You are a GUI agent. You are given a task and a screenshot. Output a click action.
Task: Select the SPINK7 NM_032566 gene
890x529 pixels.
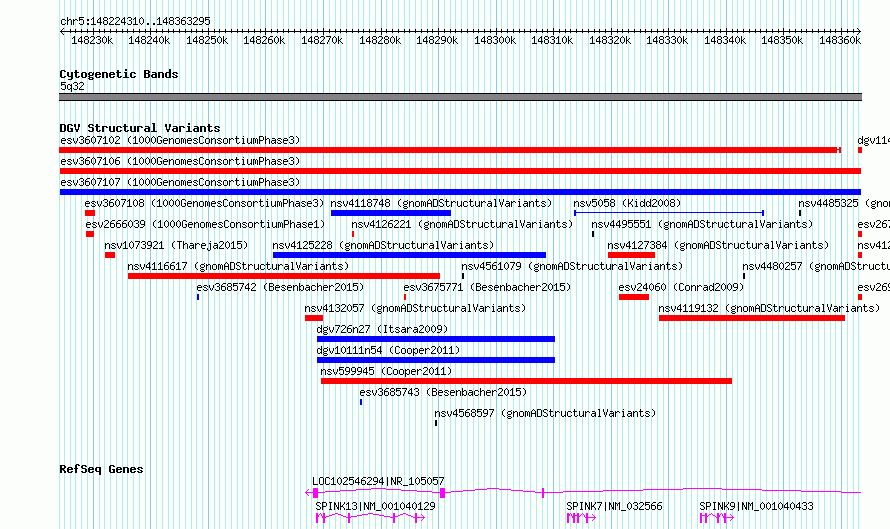pos(614,506)
